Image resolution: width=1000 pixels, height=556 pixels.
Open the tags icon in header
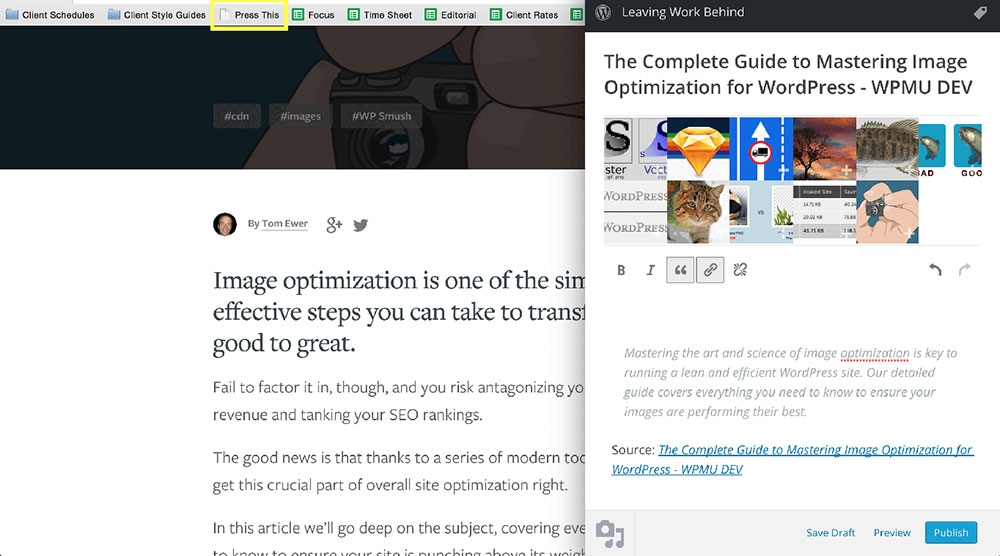pos(980,13)
